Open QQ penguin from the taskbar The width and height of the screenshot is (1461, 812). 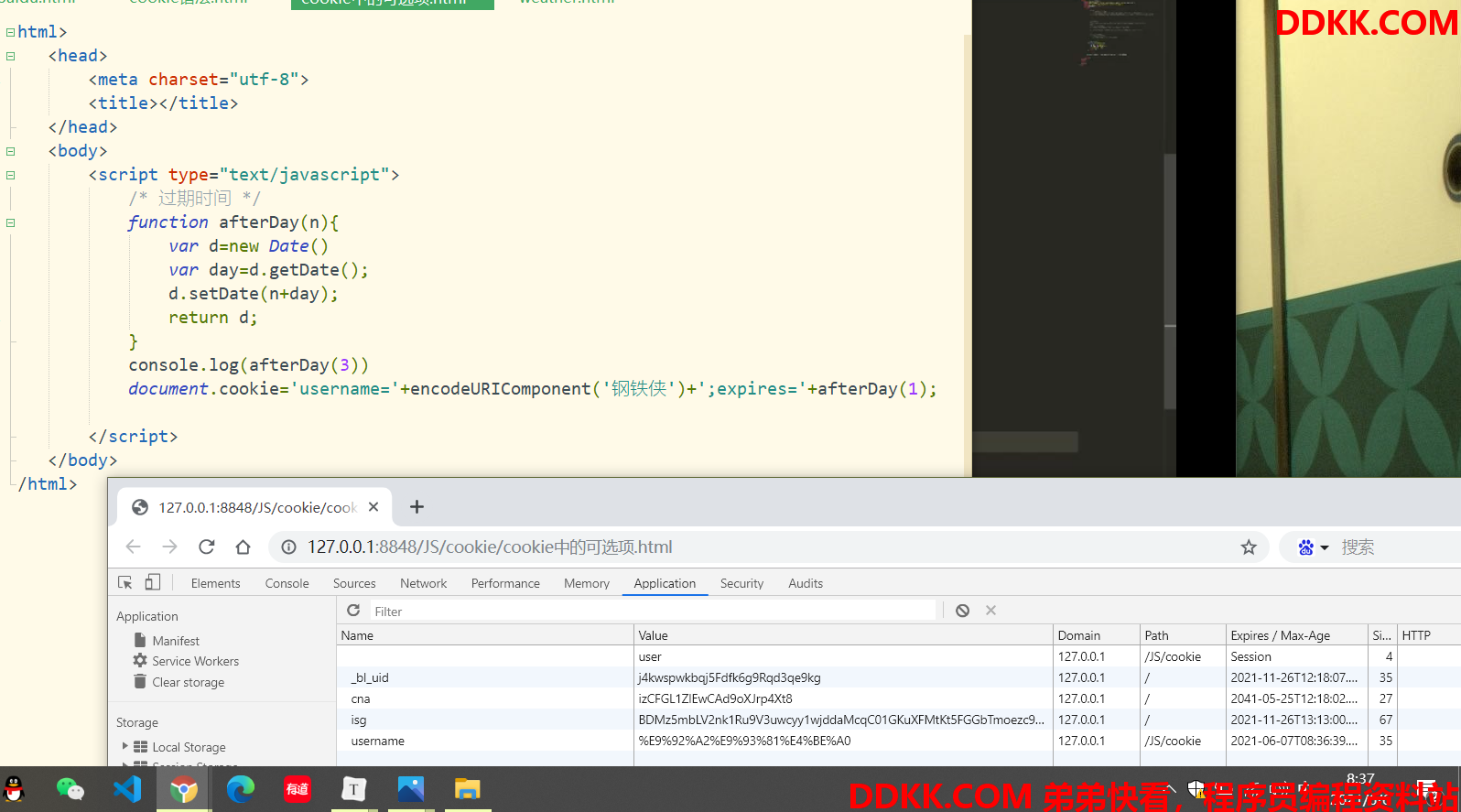pos(15,789)
